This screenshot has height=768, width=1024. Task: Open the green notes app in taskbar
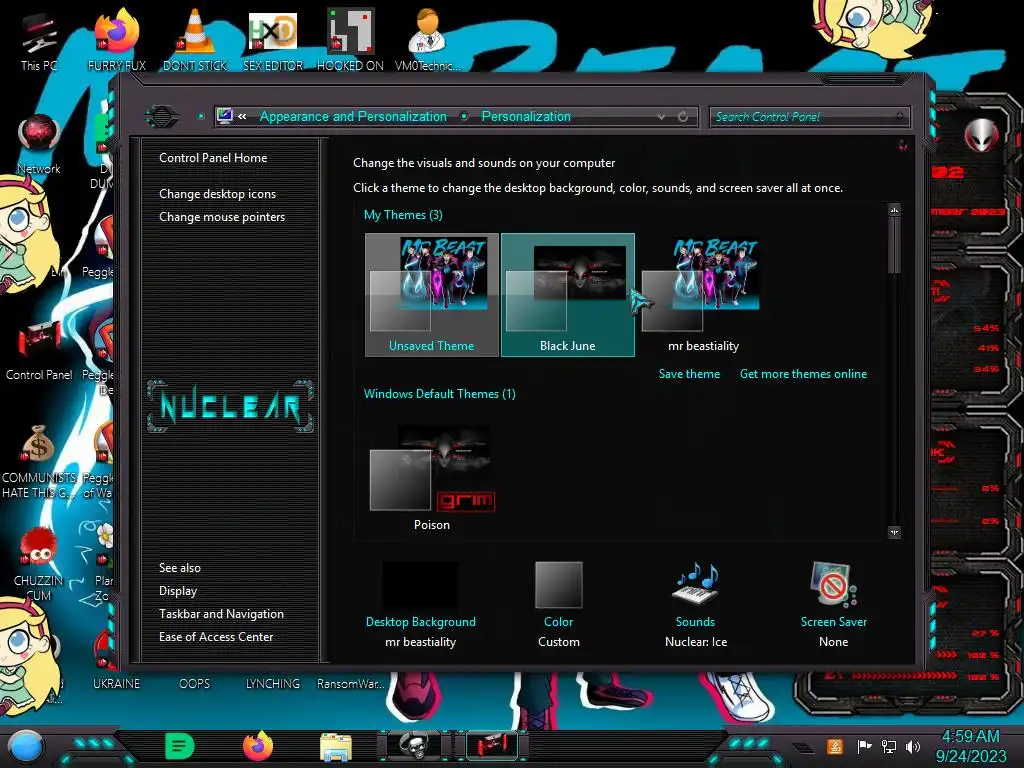coord(180,746)
